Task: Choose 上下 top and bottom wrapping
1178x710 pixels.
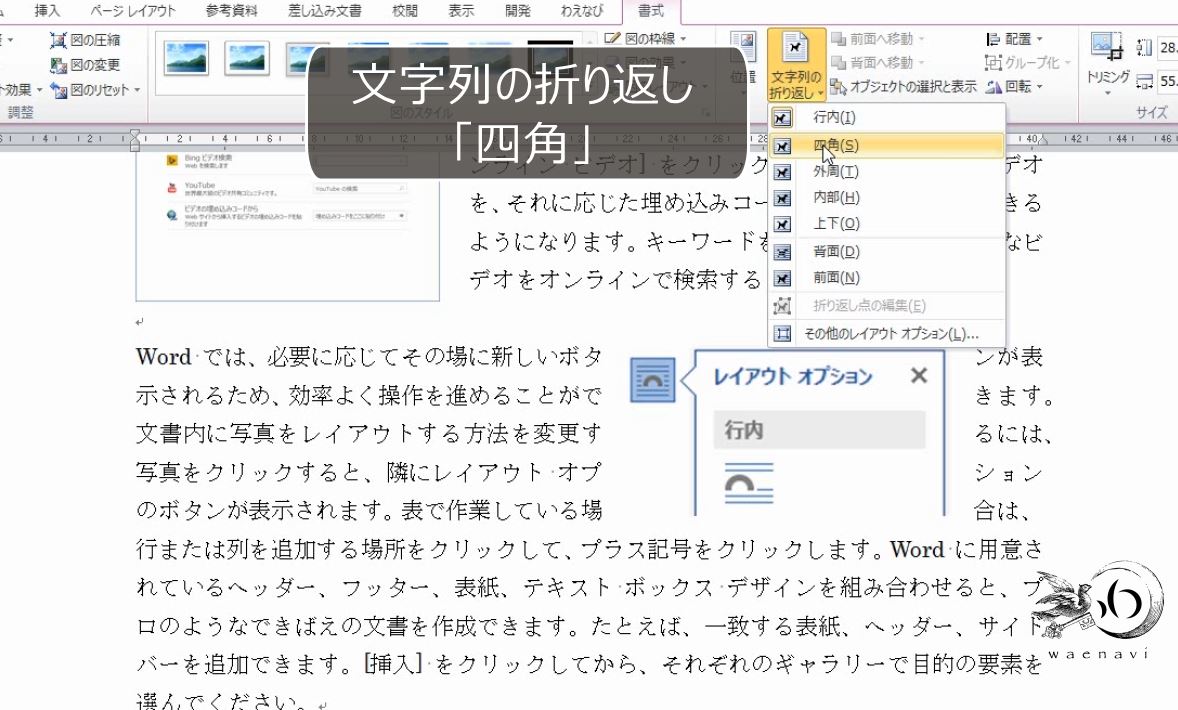Action: (x=887, y=224)
